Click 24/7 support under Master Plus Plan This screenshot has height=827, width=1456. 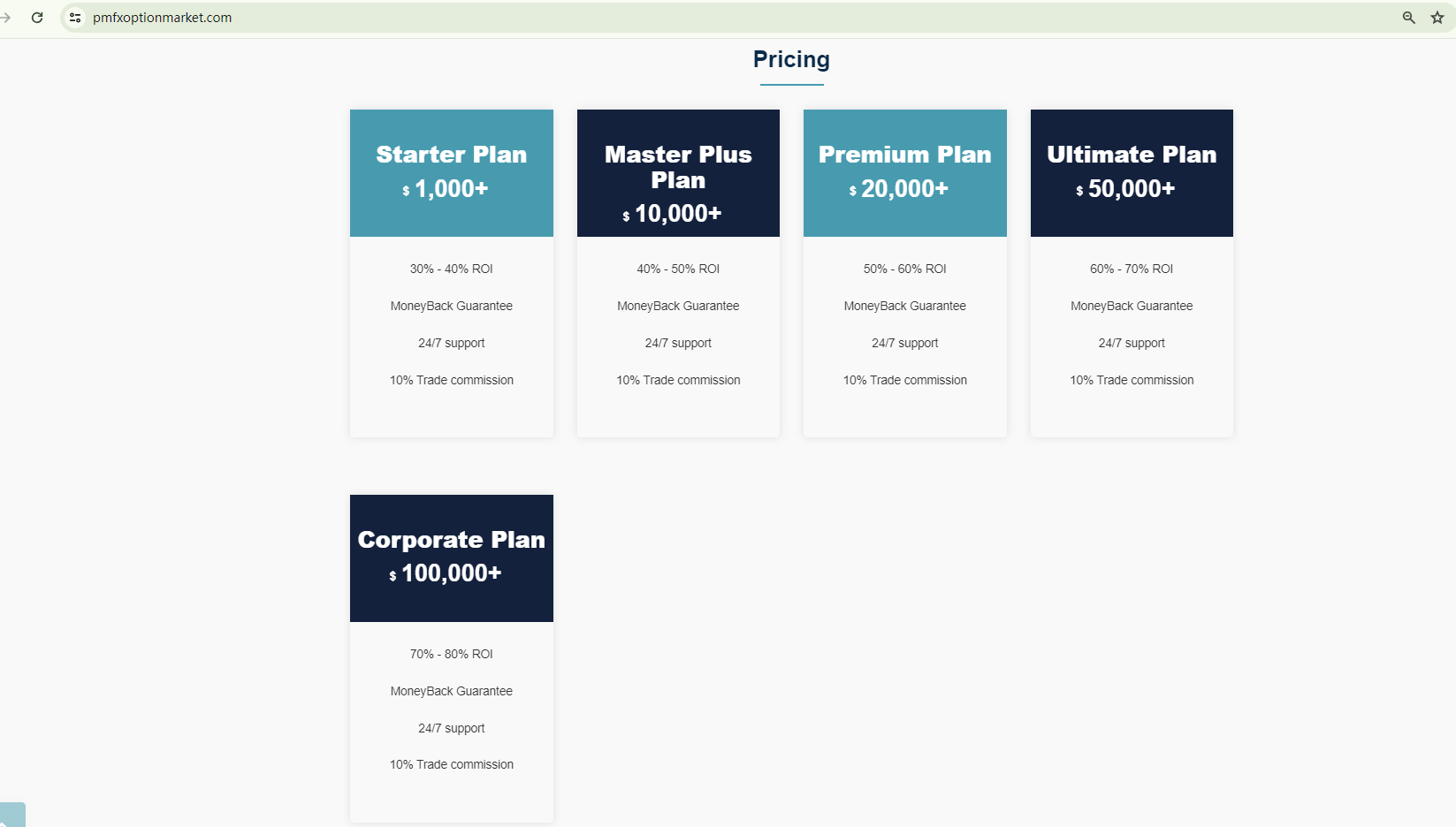click(678, 343)
